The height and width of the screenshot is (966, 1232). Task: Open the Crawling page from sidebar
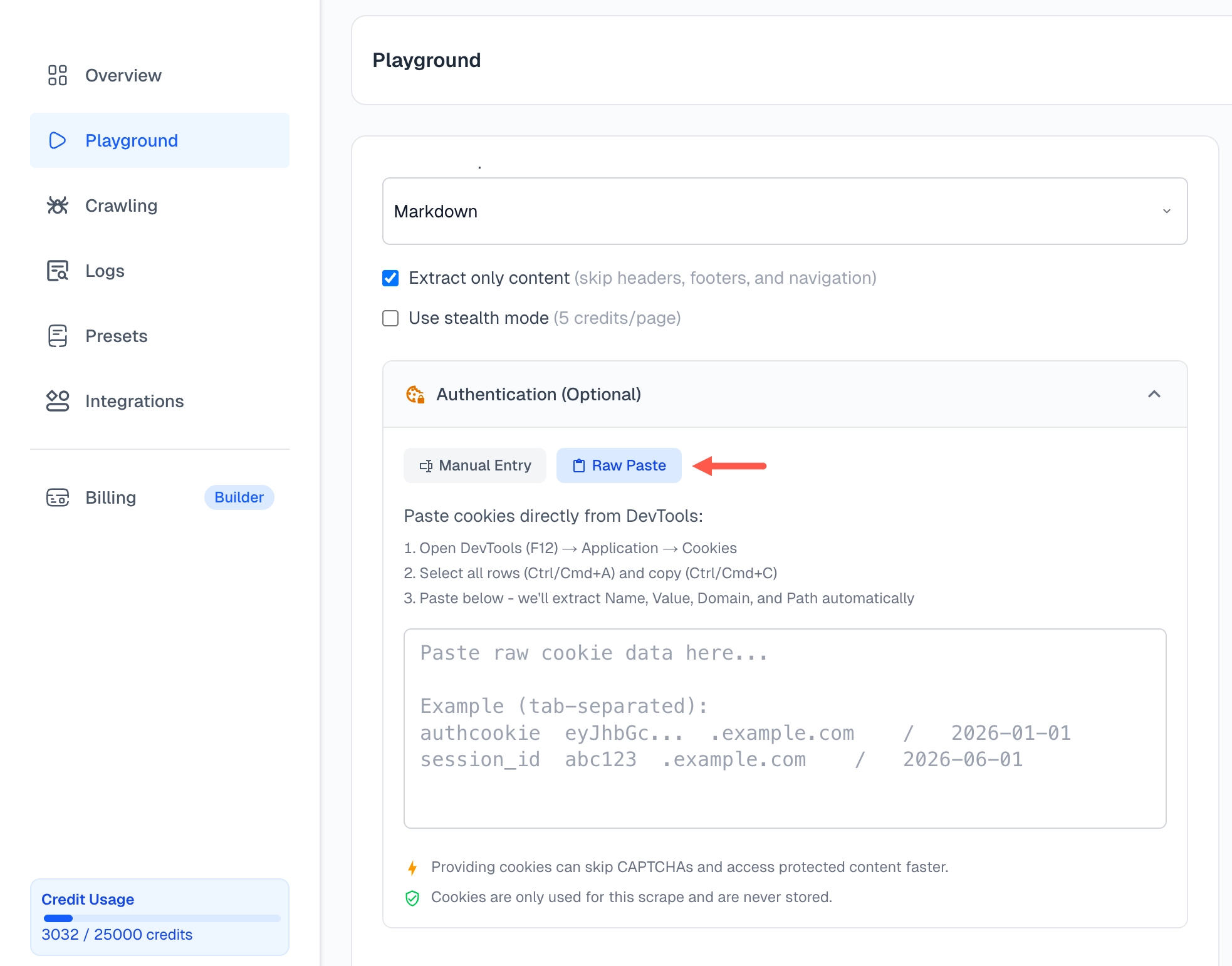[x=122, y=205]
